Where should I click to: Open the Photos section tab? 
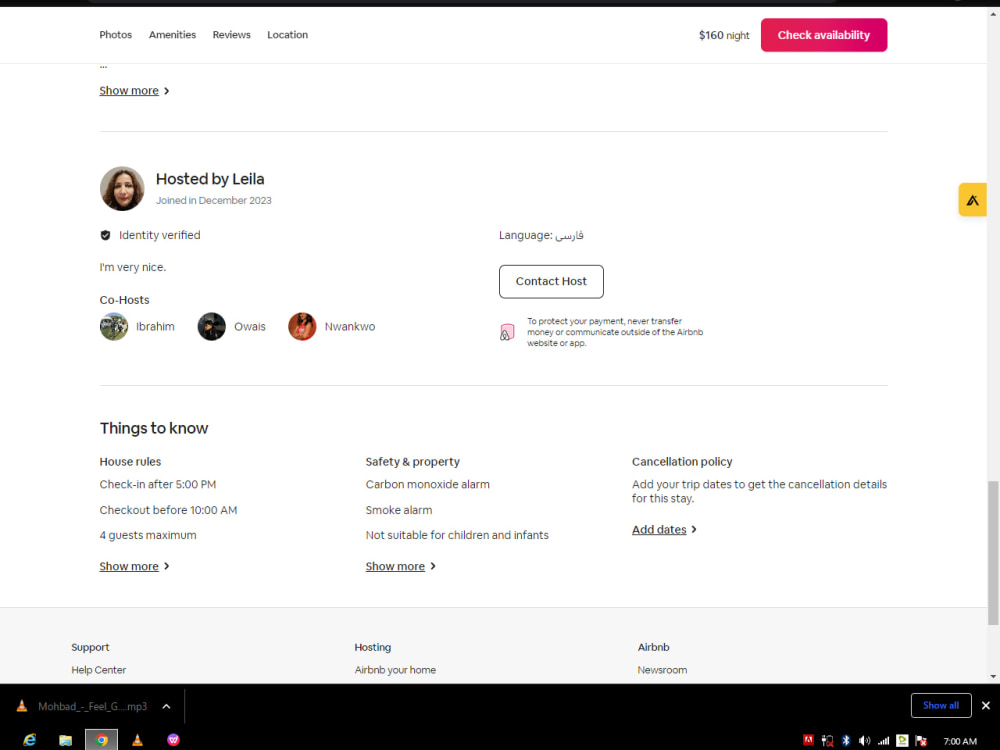pos(115,34)
